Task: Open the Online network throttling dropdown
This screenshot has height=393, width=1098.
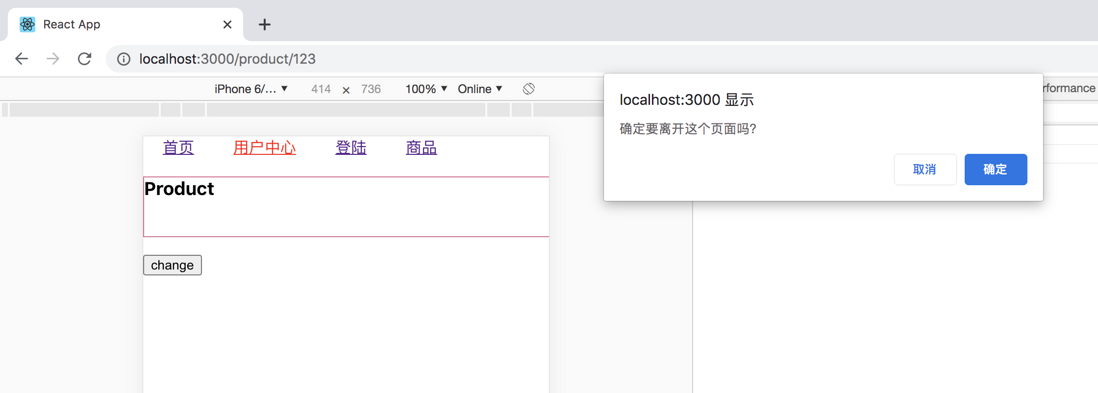Action: pos(480,89)
